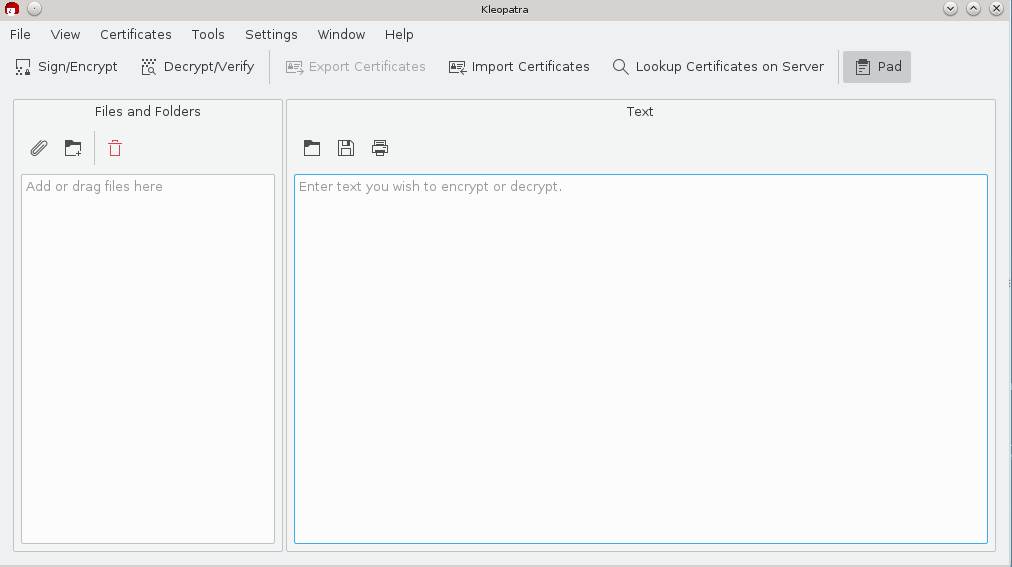Image resolution: width=1012 pixels, height=567 pixels.
Task: Click the Decrypt/Verify toolbar button
Action: coord(197,67)
